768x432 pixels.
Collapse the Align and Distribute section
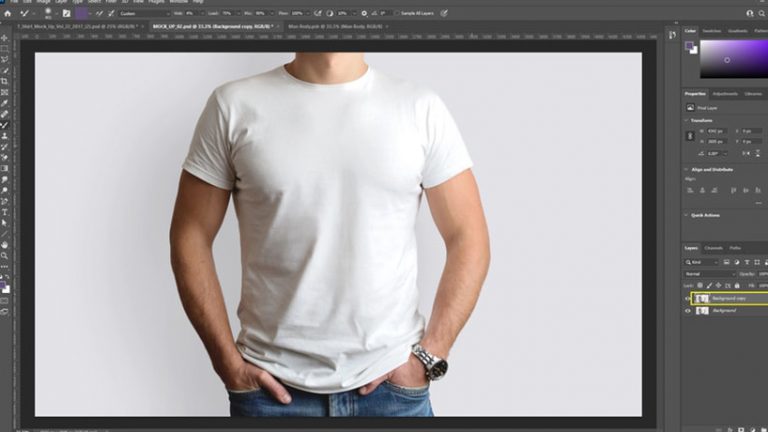686,169
